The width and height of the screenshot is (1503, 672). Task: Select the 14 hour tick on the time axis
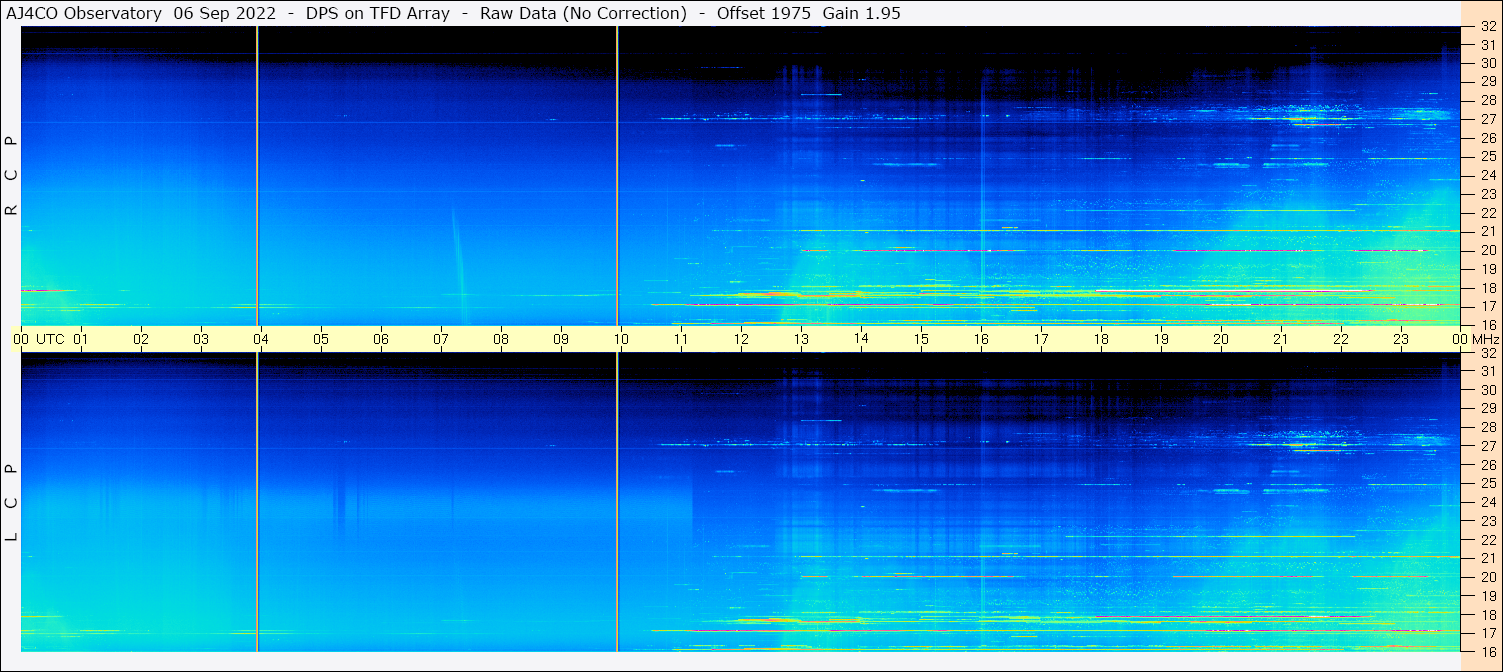(x=861, y=339)
